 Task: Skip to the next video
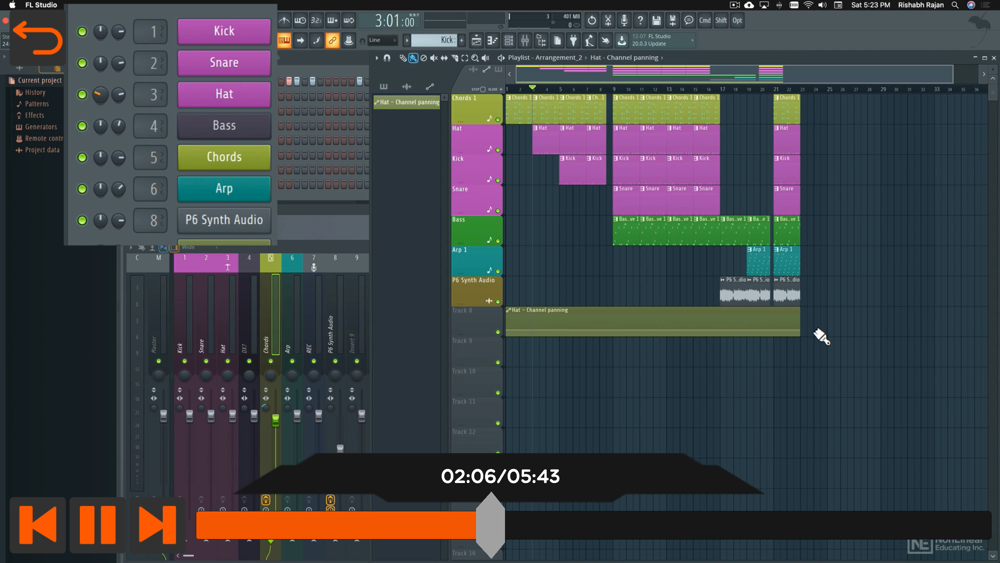click(157, 525)
